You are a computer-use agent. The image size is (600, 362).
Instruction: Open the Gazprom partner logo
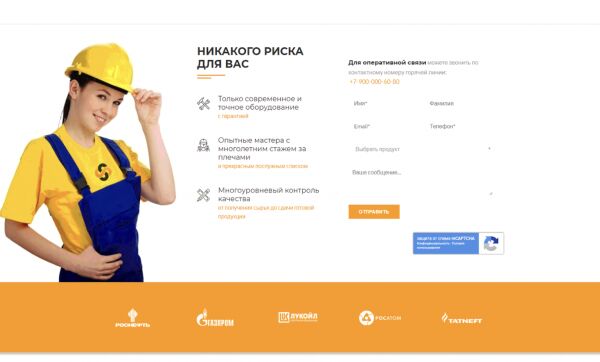click(215, 318)
